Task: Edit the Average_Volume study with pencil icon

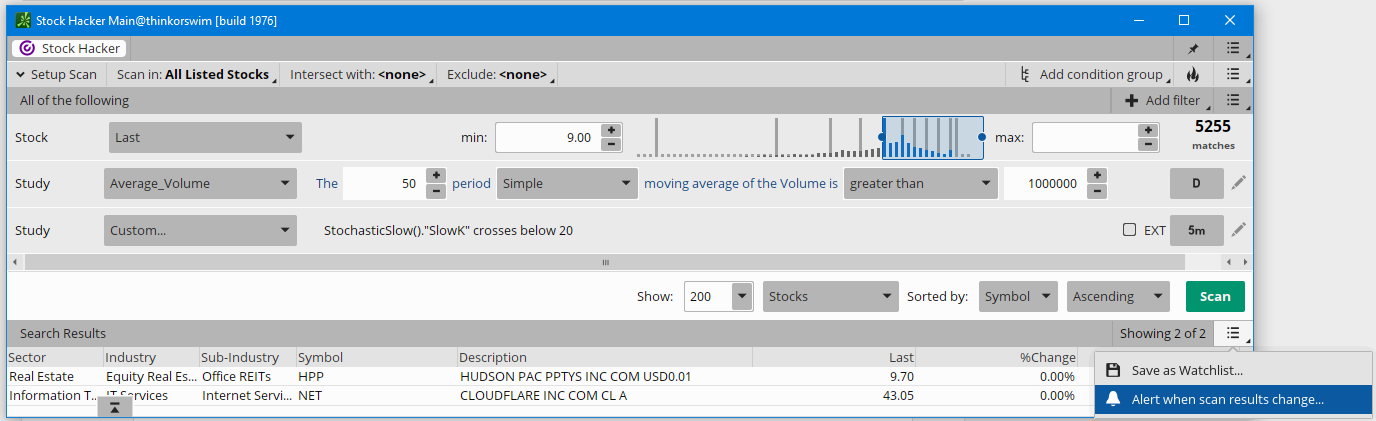Action: coord(1239,183)
